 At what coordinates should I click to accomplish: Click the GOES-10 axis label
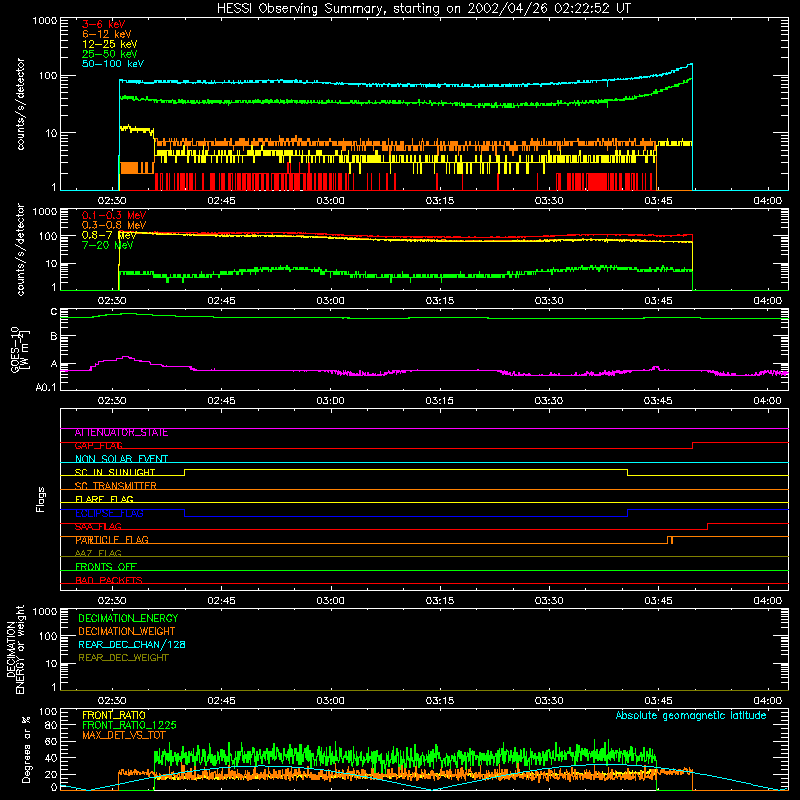pos(20,350)
